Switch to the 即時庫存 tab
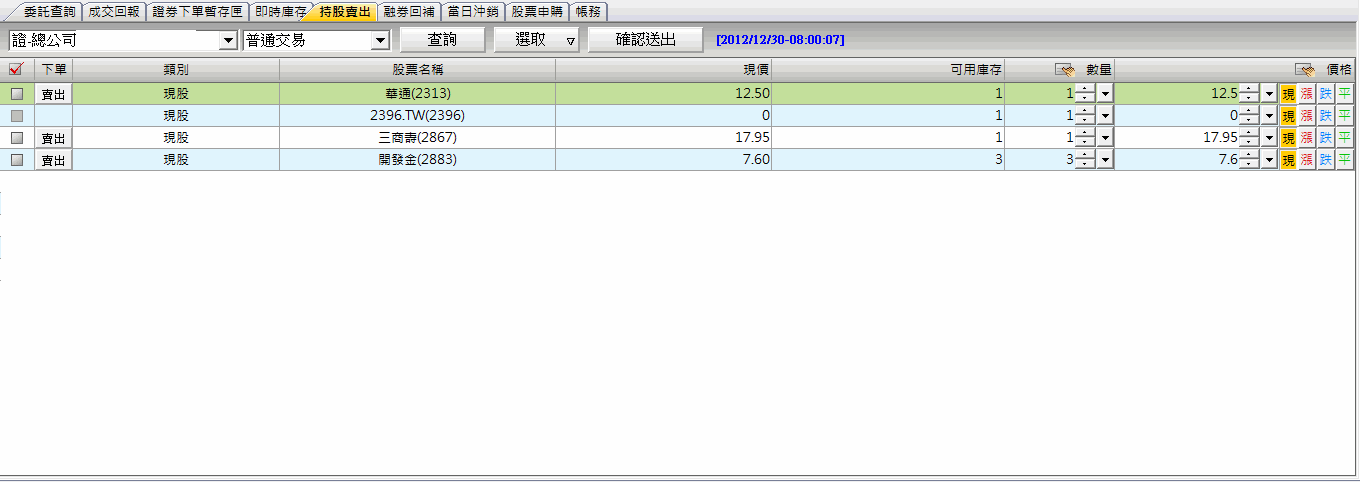This screenshot has width=1360, height=482. pos(279,12)
